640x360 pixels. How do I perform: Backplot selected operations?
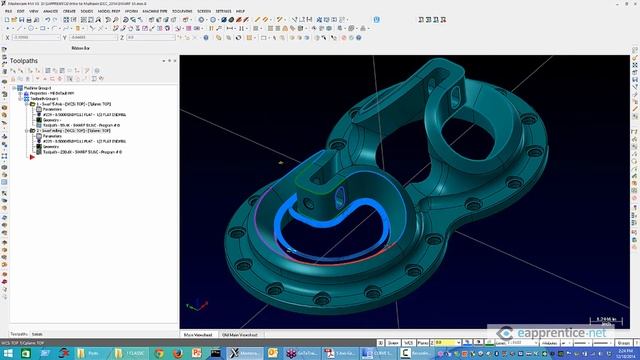click(x=47, y=70)
